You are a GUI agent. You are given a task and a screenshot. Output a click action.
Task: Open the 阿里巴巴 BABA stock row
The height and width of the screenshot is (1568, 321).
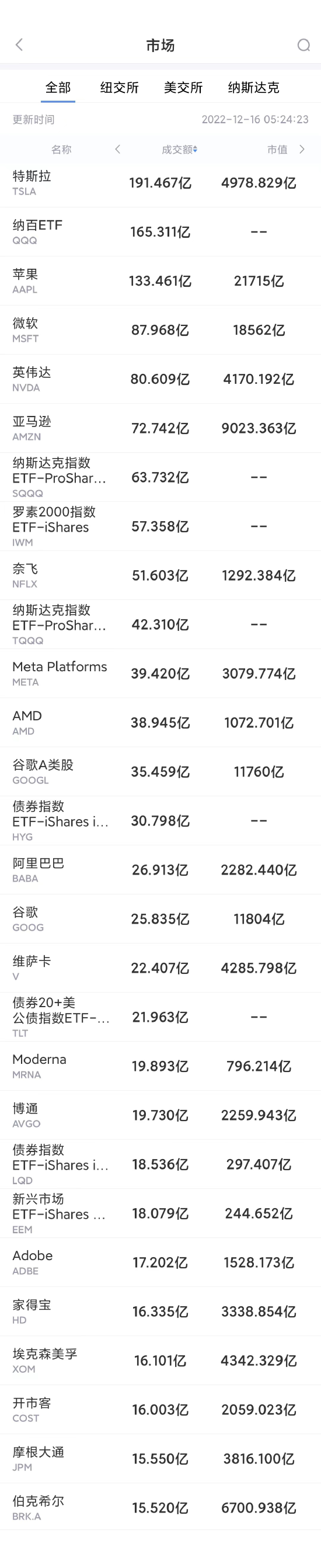point(160,870)
